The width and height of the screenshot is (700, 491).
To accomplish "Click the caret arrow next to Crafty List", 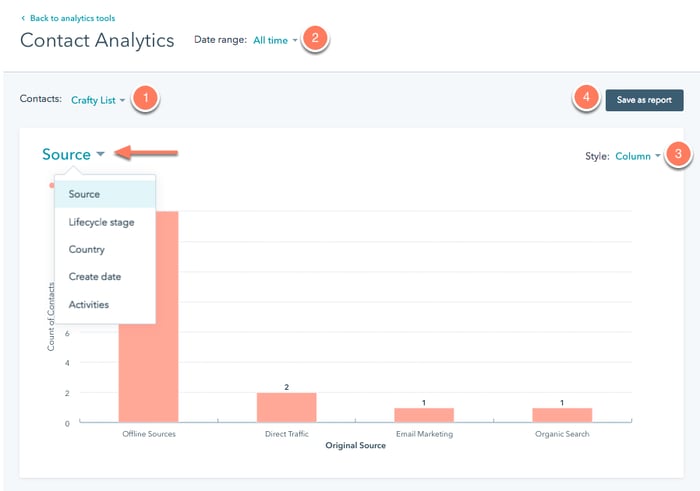I will (122, 100).
